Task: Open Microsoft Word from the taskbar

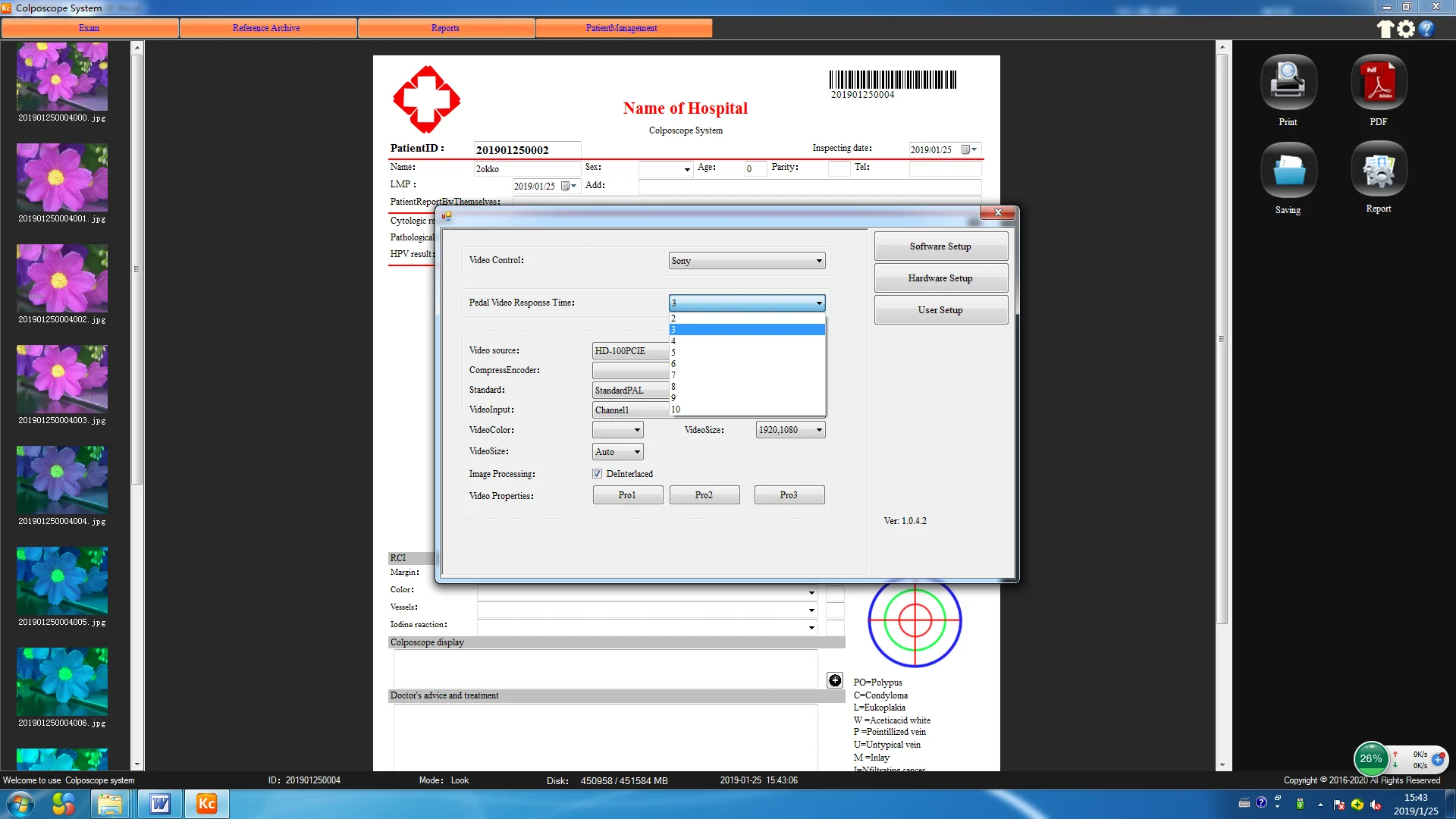Action: (159, 804)
